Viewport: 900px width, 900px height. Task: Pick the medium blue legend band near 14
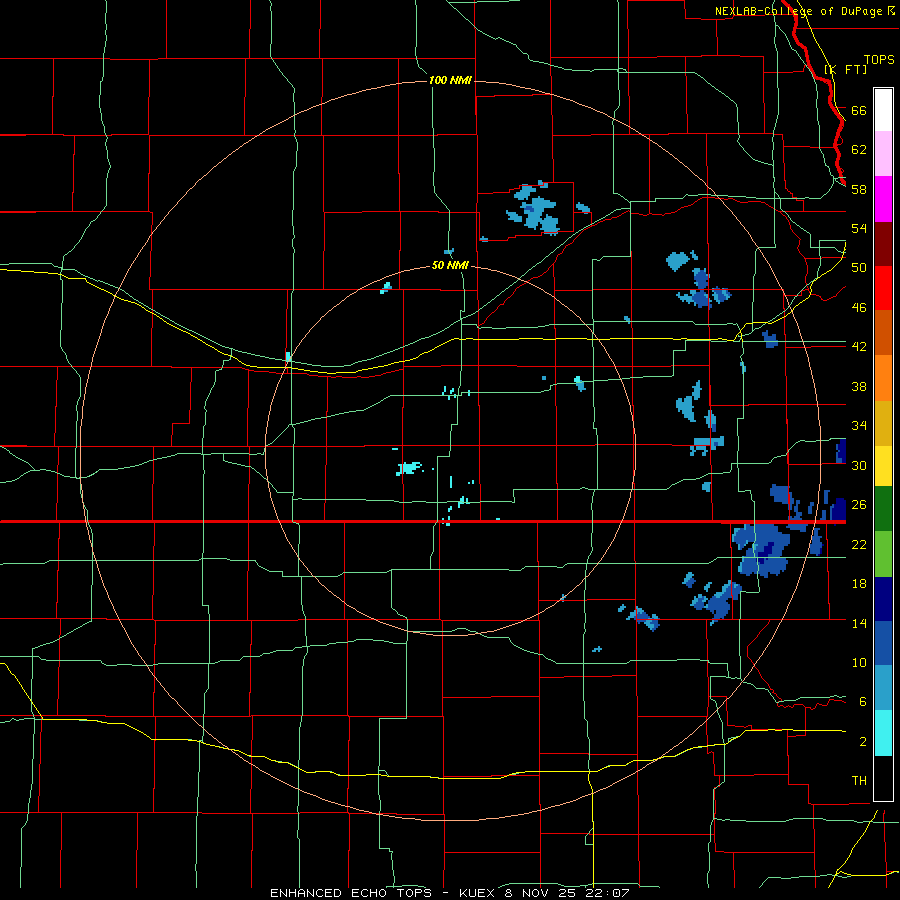[x=883, y=643]
